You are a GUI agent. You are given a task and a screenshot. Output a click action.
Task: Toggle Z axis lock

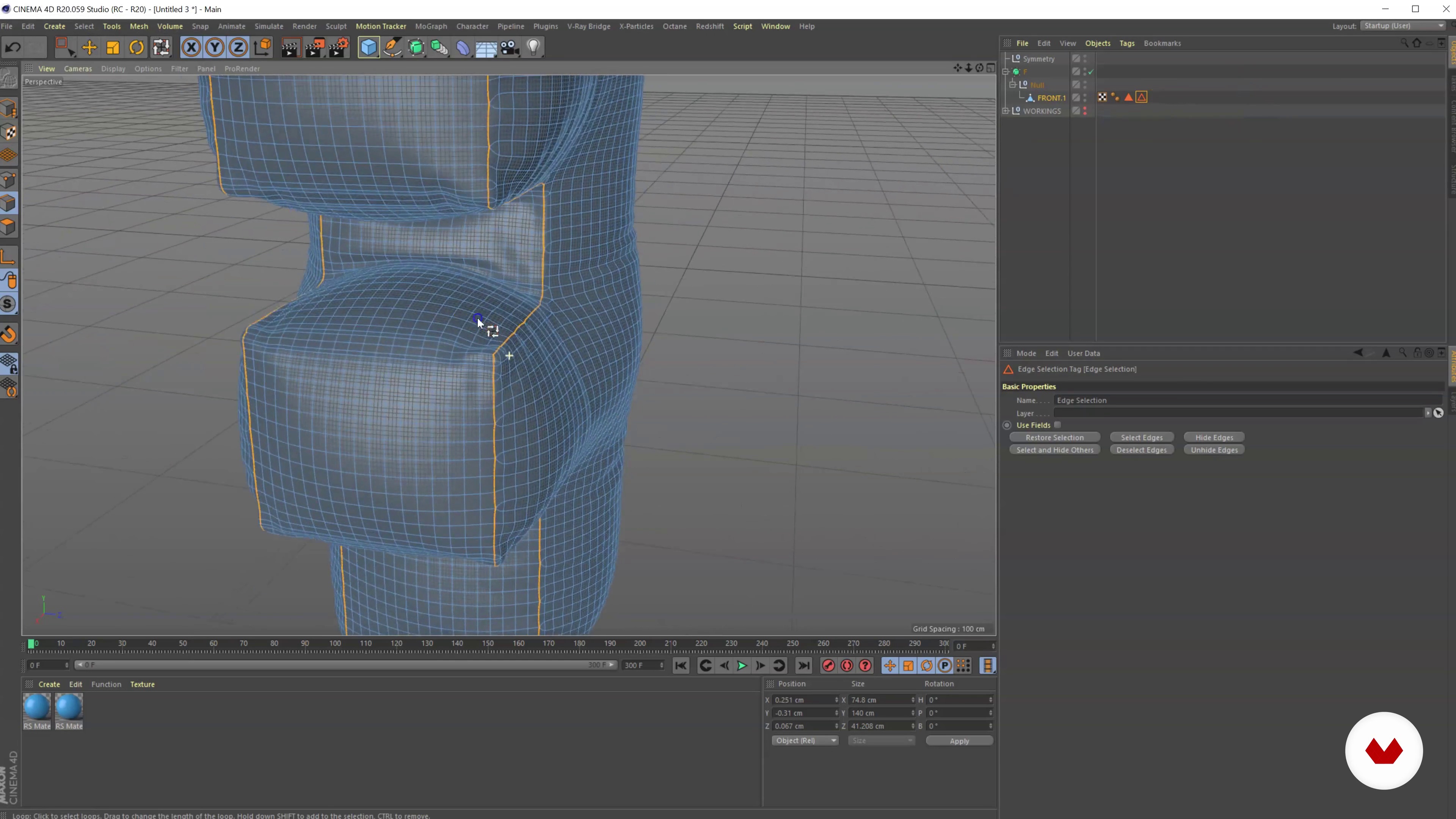tap(238, 47)
